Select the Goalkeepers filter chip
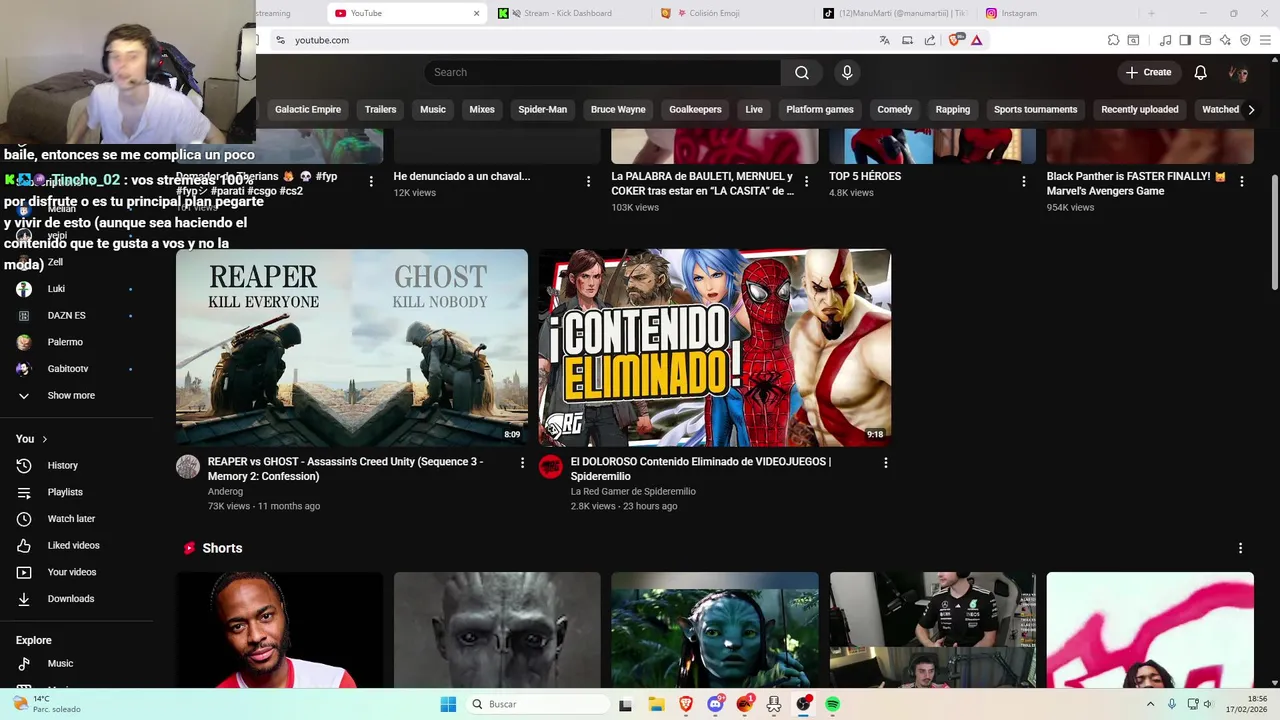Viewport: 1280px width, 720px height. click(695, 109)
